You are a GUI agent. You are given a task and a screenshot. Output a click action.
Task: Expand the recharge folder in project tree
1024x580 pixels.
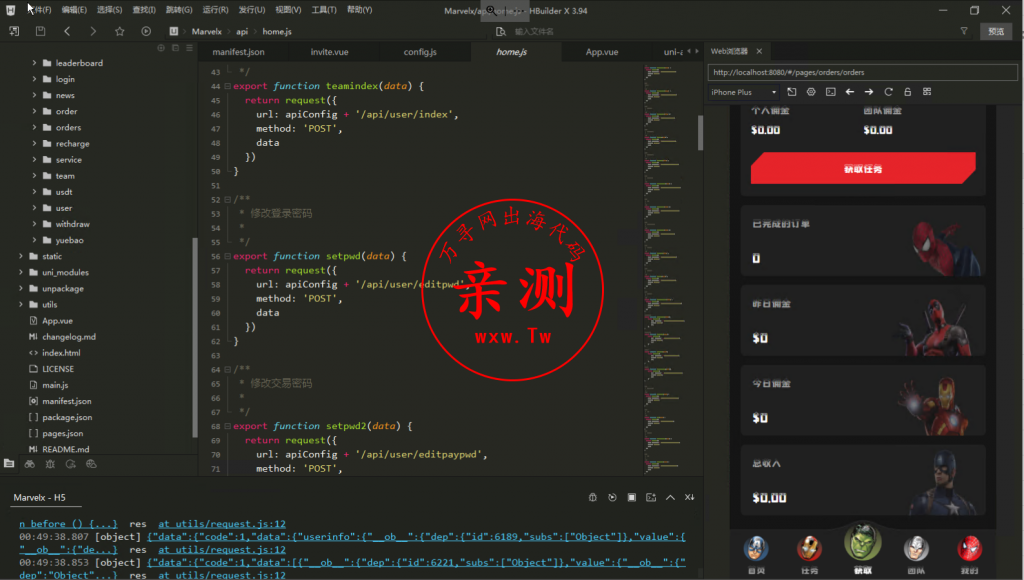(x=34, y=144)
